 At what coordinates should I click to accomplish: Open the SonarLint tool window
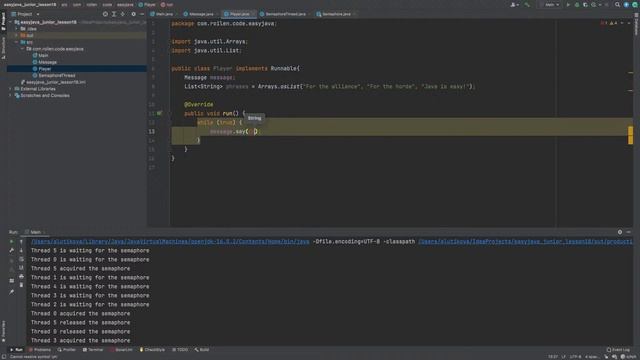click(x=121, y=350)
